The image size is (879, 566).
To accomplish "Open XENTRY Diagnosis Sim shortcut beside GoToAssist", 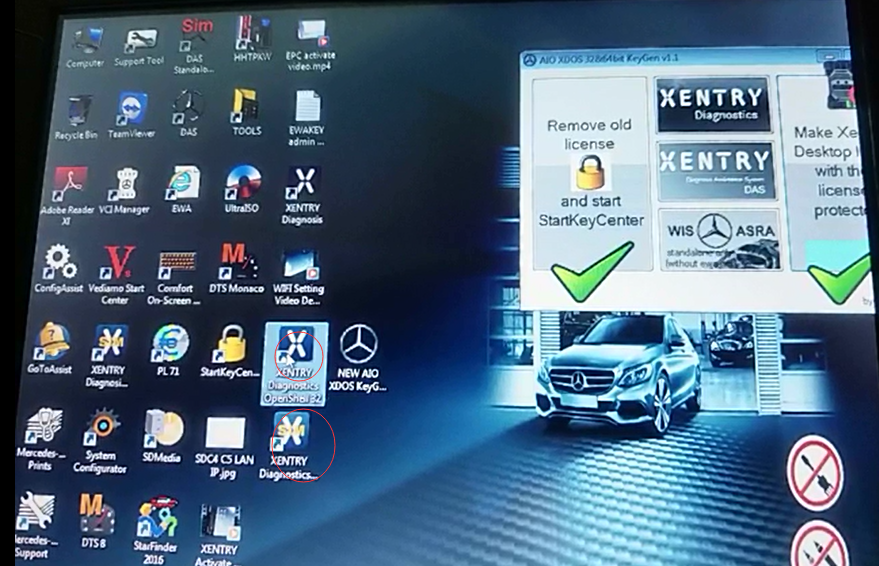I will pos(108,356).
